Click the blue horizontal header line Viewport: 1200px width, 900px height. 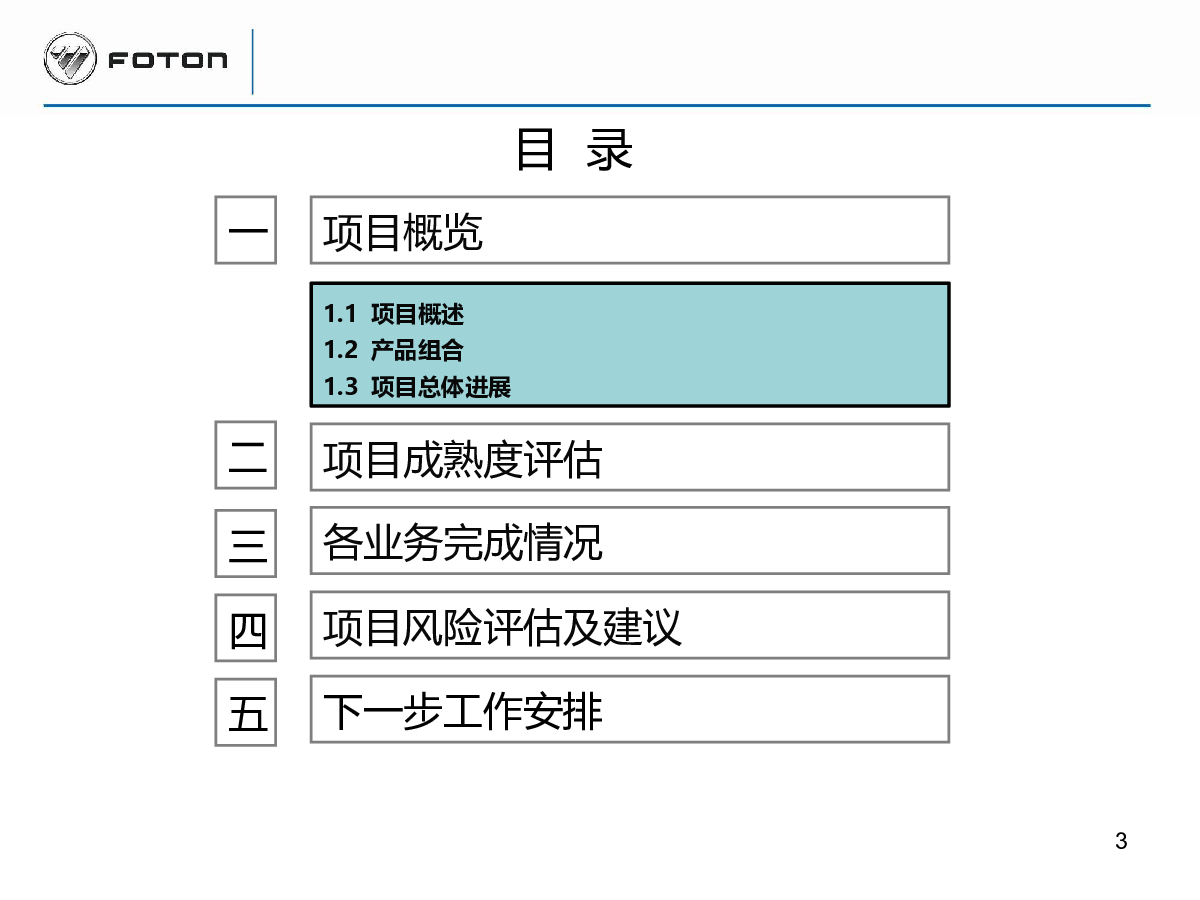[597, 105]
